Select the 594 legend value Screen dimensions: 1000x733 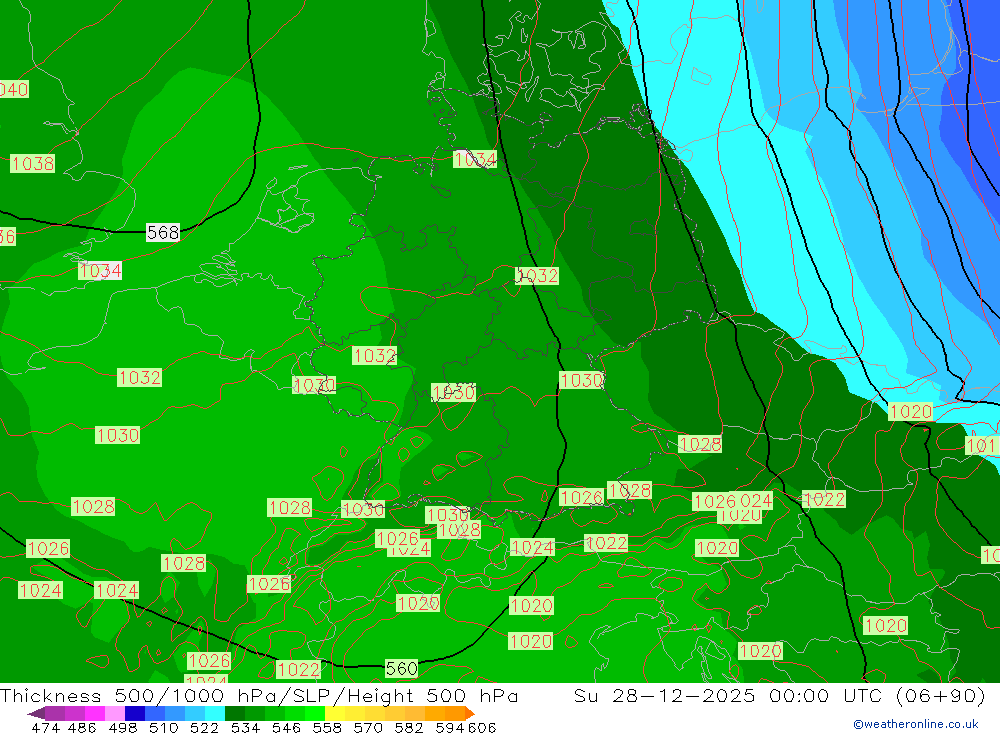[450, 727]
